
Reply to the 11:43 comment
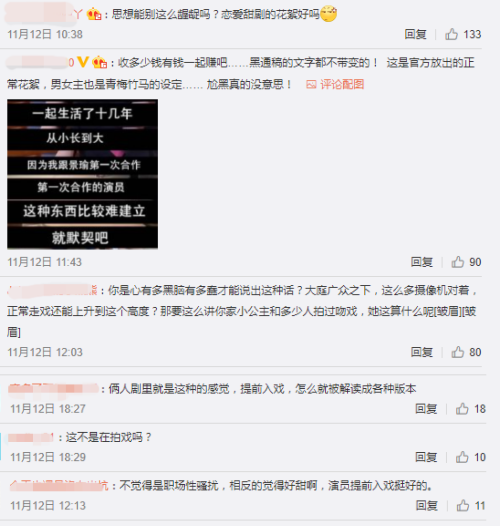point(422,262)
